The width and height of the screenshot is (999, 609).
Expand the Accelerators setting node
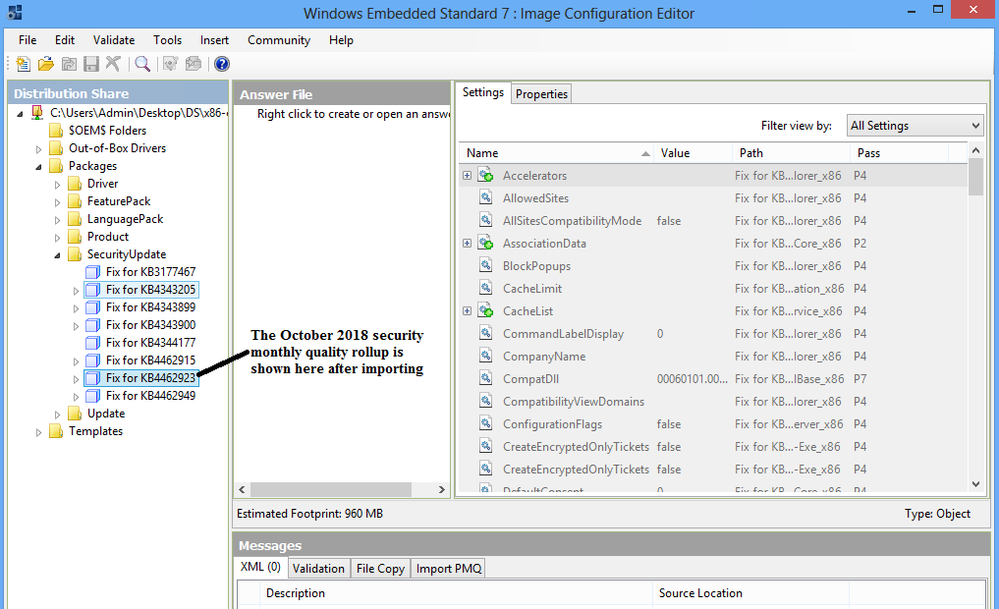(467, 175)
